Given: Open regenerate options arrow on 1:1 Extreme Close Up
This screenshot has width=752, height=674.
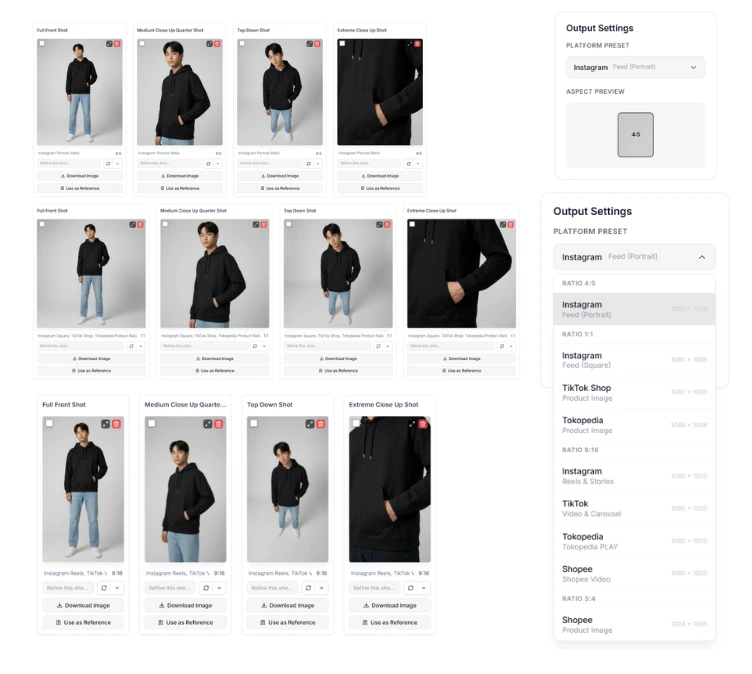Looking at the screenshot, I should (511, 346).
